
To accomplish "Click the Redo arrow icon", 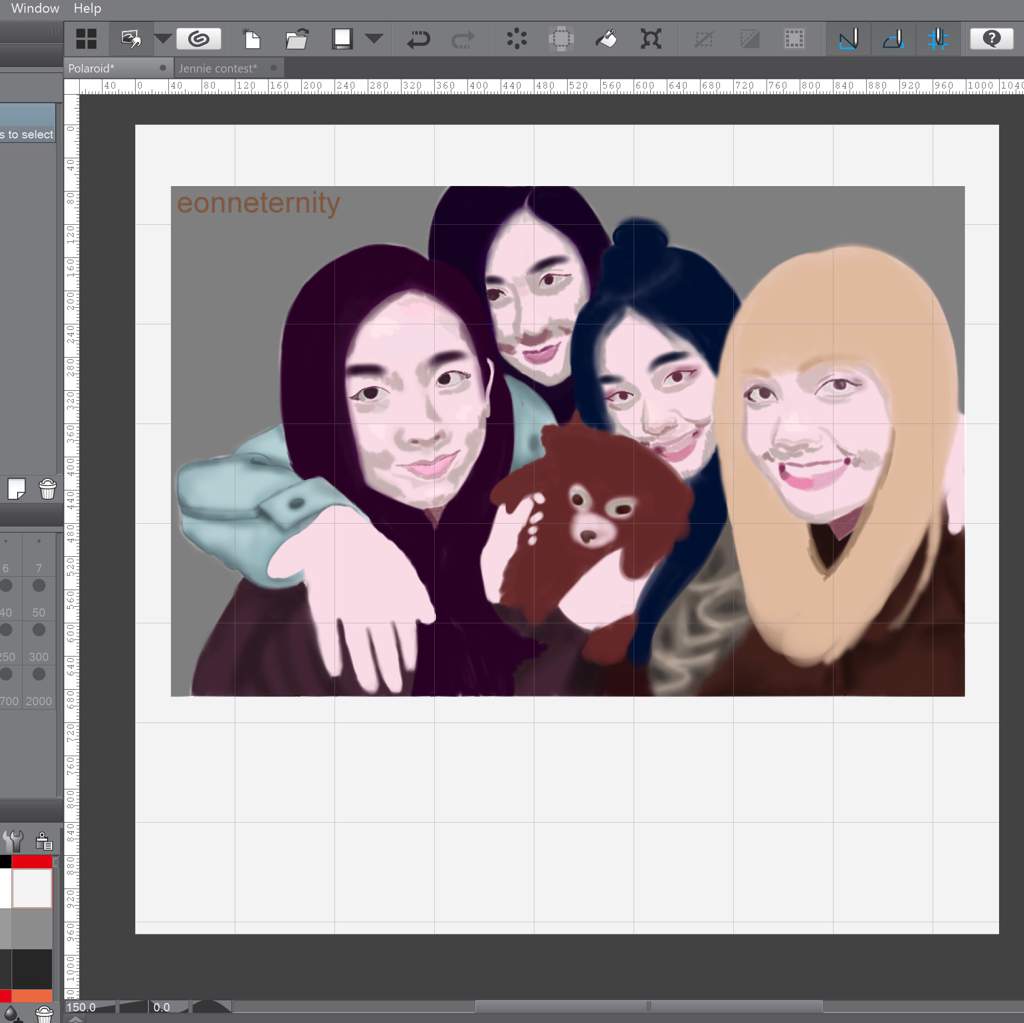I will tap(463, 39).
